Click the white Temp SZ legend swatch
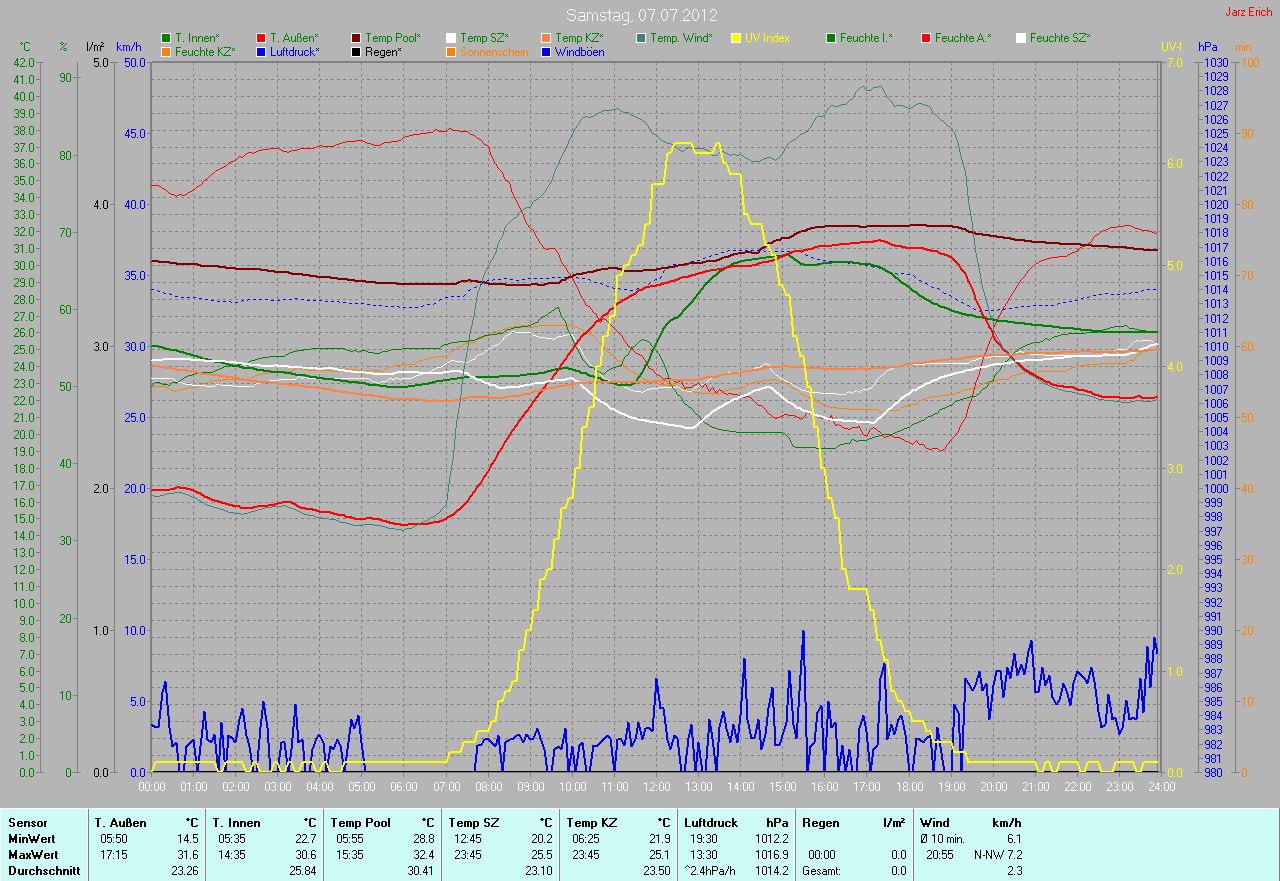 [x=451, y=38]
